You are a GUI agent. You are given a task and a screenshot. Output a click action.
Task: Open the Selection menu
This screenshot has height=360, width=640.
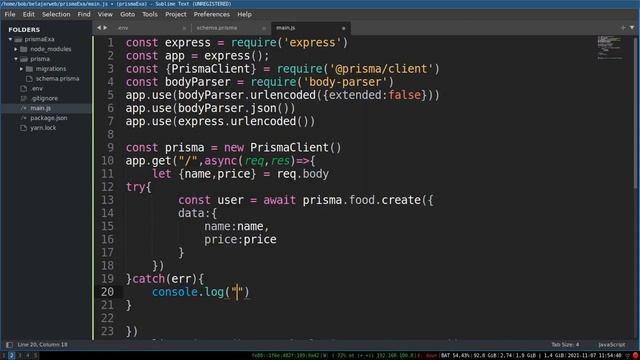point(56,14)
